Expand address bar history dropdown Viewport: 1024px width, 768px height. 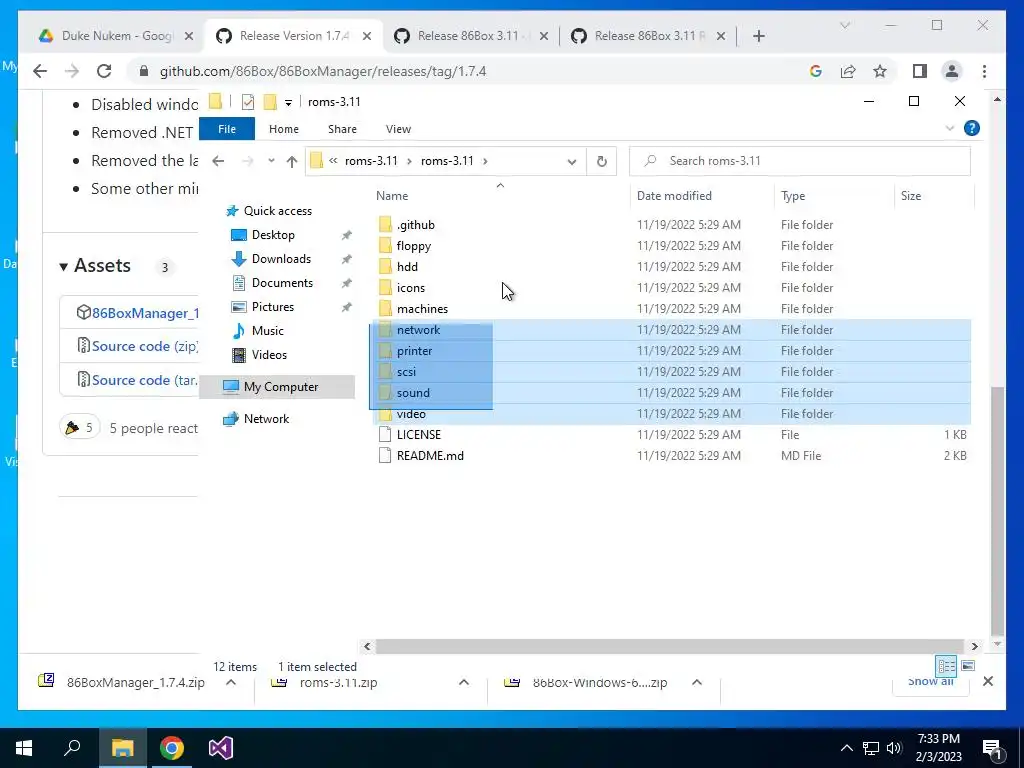click(x=571, y=161)
